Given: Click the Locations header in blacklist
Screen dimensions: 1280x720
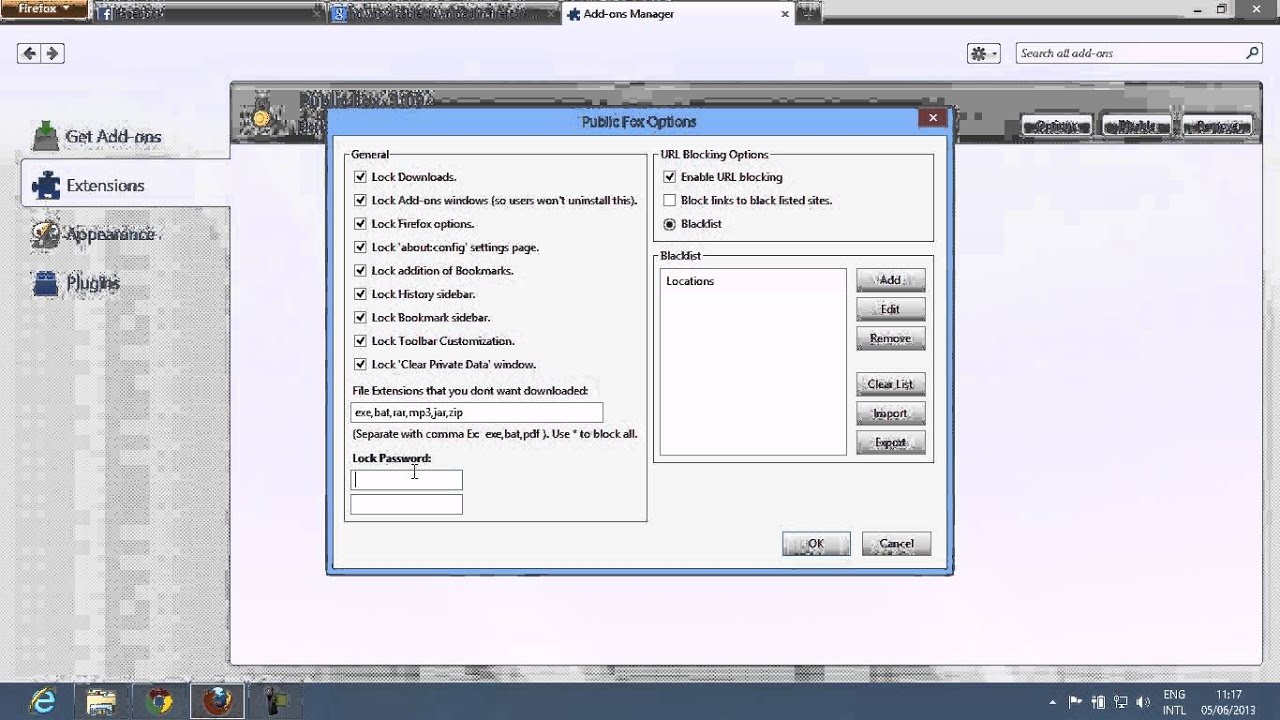Looking at the screenshot, I should click(x=690, y=281).
